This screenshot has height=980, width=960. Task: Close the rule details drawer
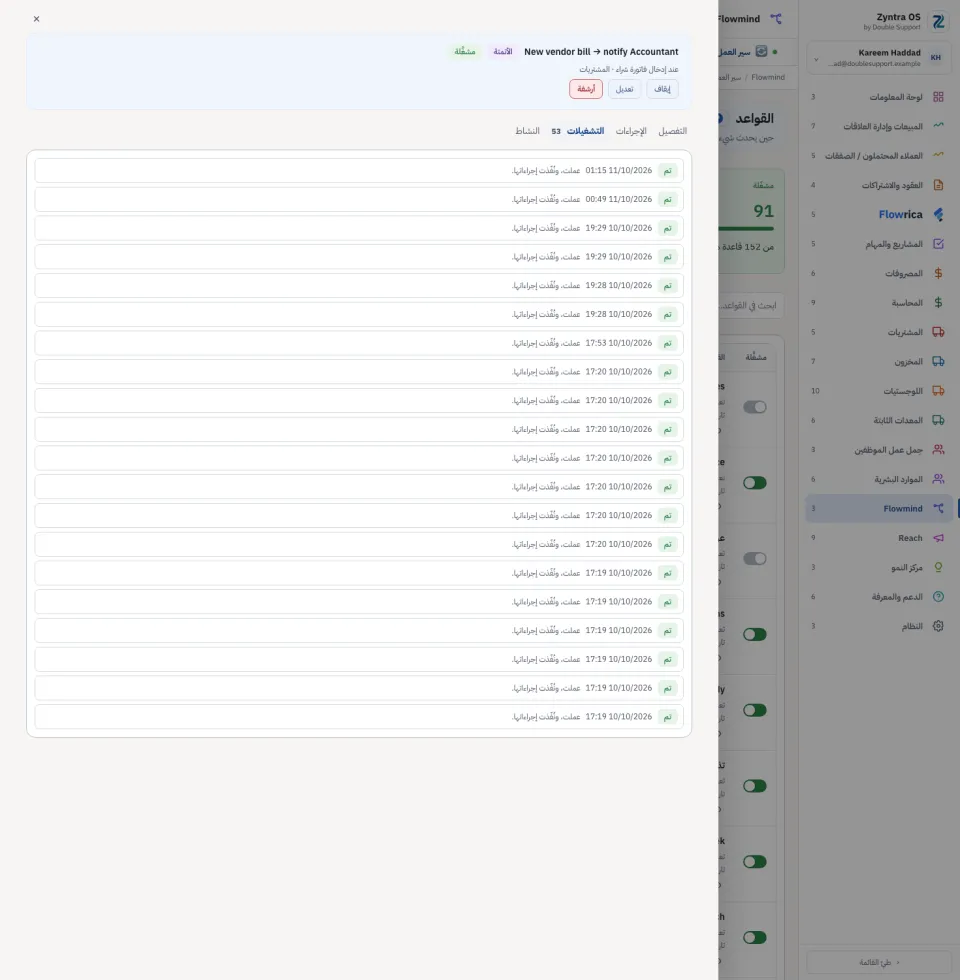click(36, 19)
